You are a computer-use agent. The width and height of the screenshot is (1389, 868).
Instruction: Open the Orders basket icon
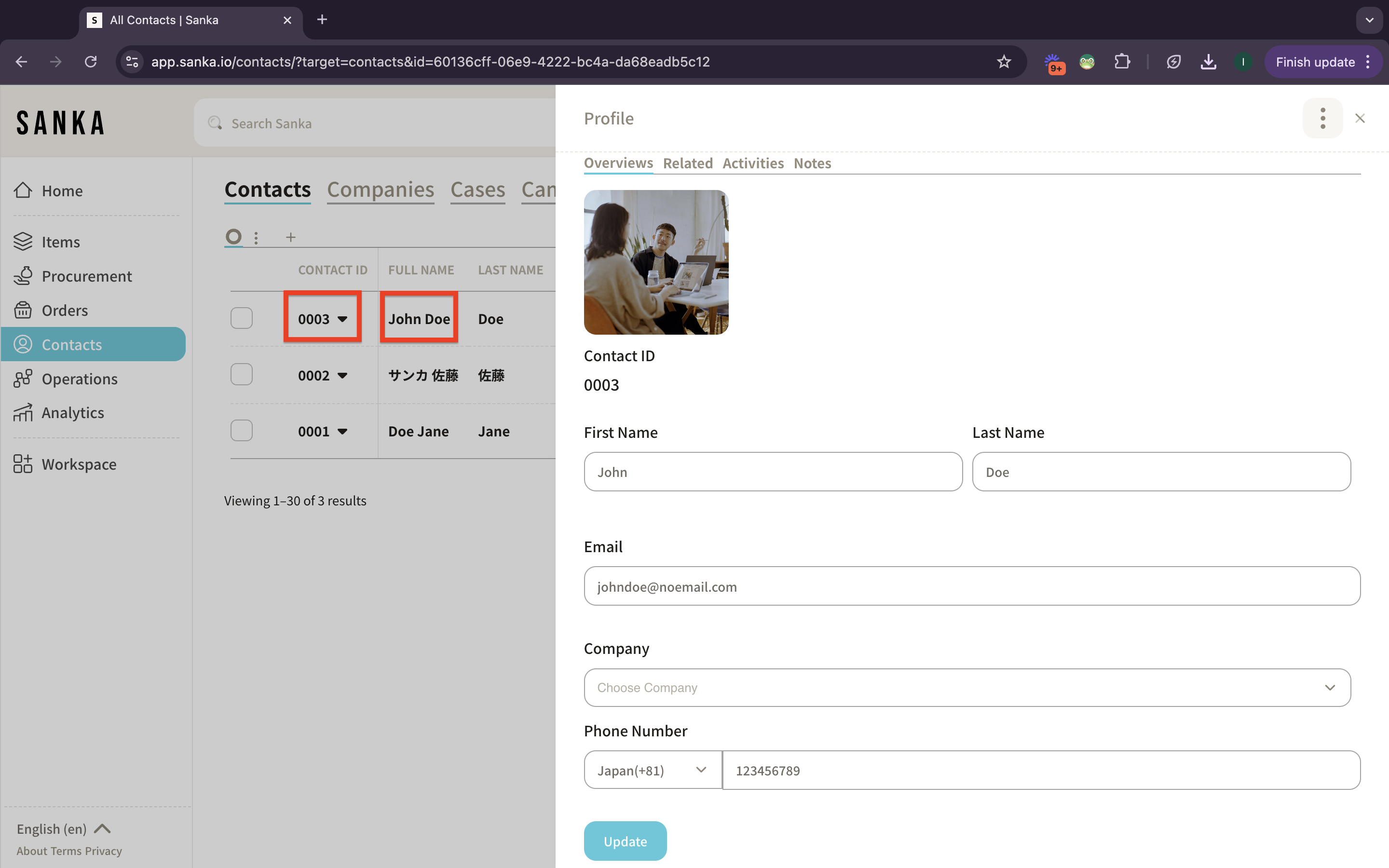23,310
